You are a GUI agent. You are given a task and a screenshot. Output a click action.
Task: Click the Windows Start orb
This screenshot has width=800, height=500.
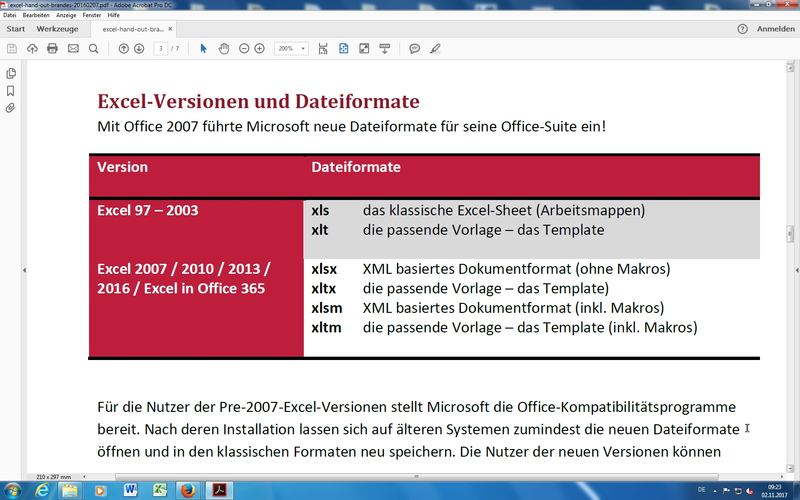(12, 491)
